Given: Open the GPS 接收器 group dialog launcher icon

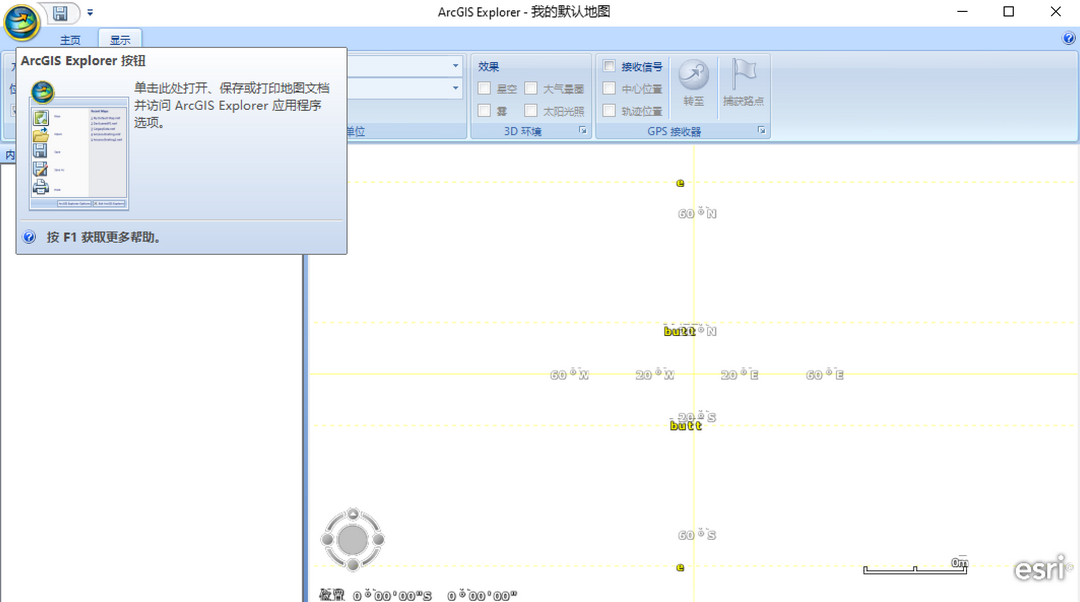Looking at the screenshot, I should pyautogui.click(x=761, y=129).
